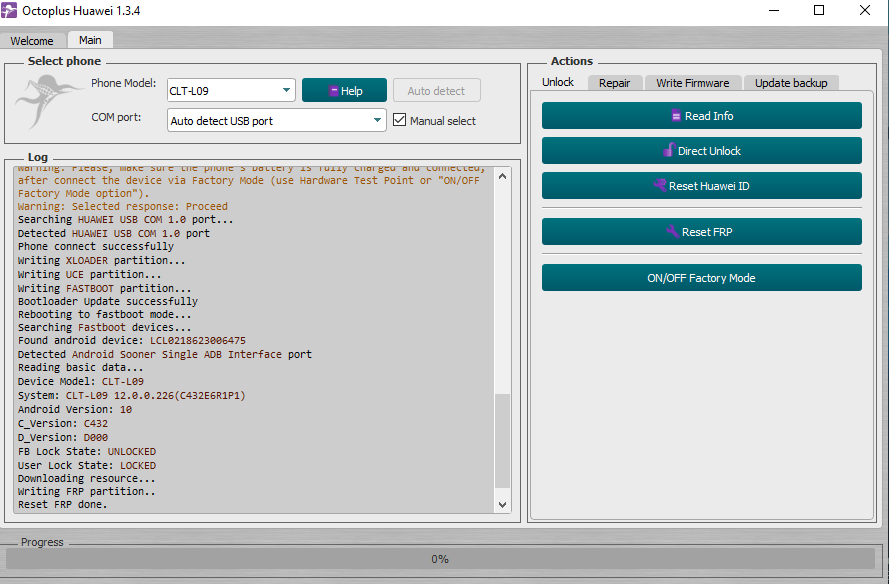
Task: Click the Auto detect button
Action: tap(437, 91)
